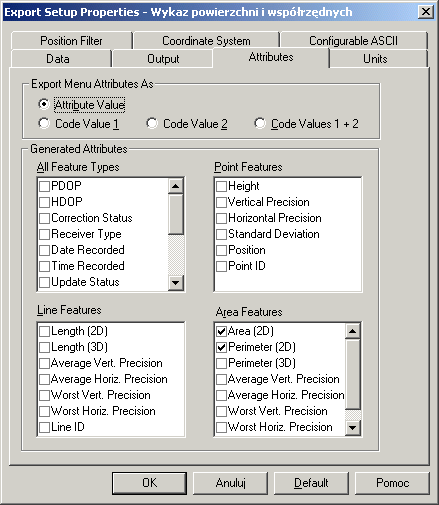Click the up arrow of Area Features list
Viewport: 439px width, 505px height.
353,331
